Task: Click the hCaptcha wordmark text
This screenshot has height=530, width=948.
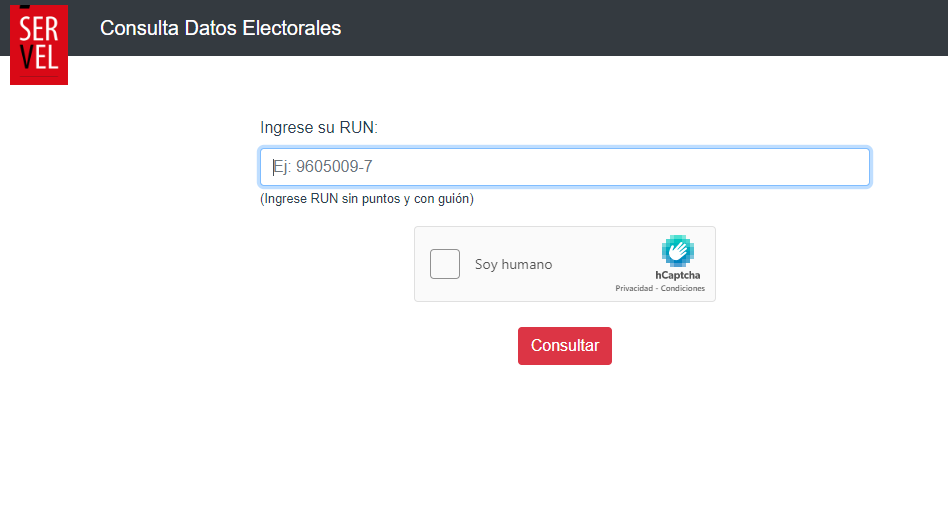Action: coord(678,275)
